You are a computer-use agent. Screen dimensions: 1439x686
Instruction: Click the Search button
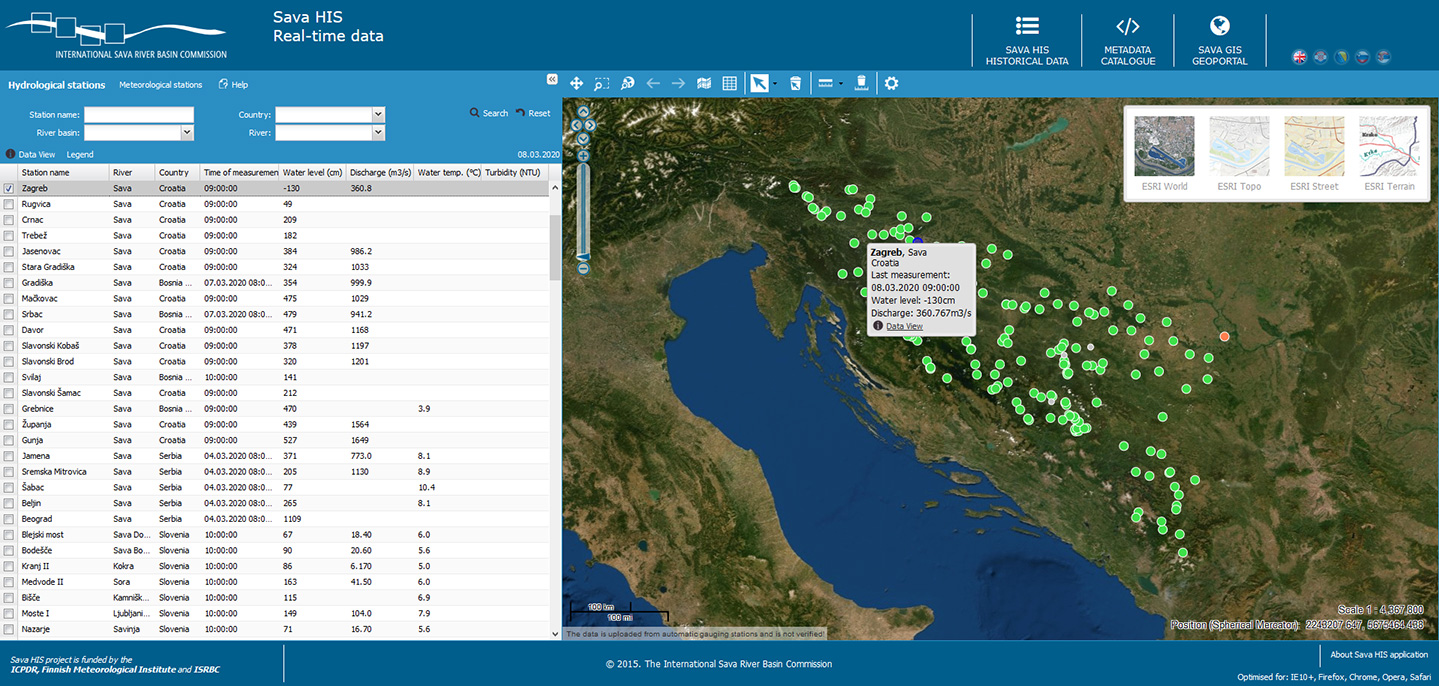point(489,113)
